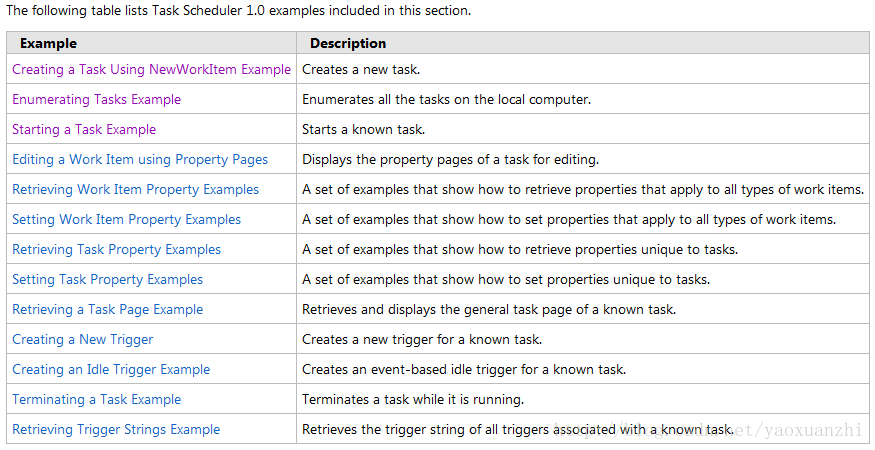The height and width of the screenshot is (450, 875).
Task: Click the intro sentence about Task Scheduler 1.0
Action: (x=238, y=10)
